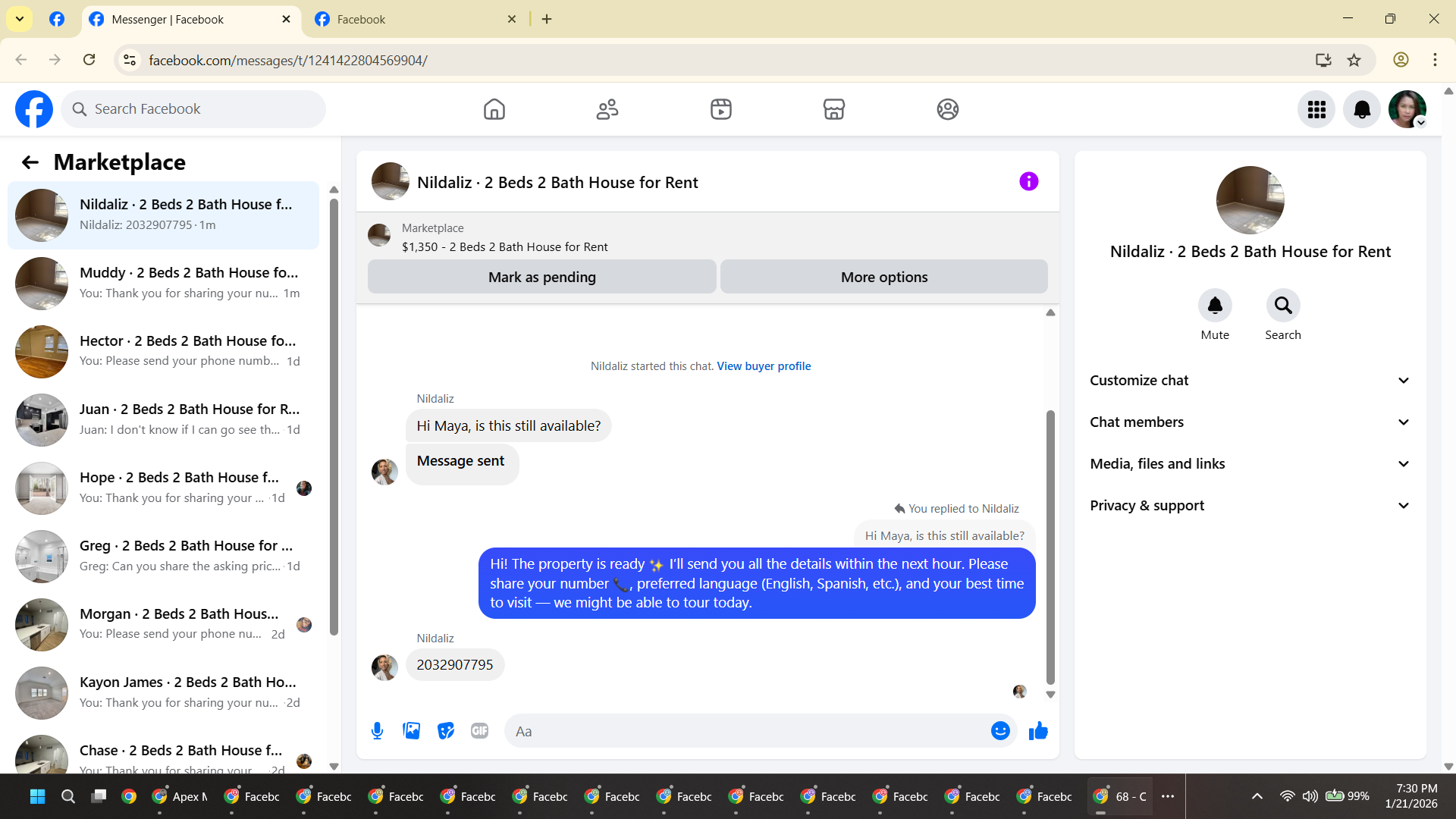Open the sticker picker icon
This screenshot has width=1456, height=819.
[446, 731]
